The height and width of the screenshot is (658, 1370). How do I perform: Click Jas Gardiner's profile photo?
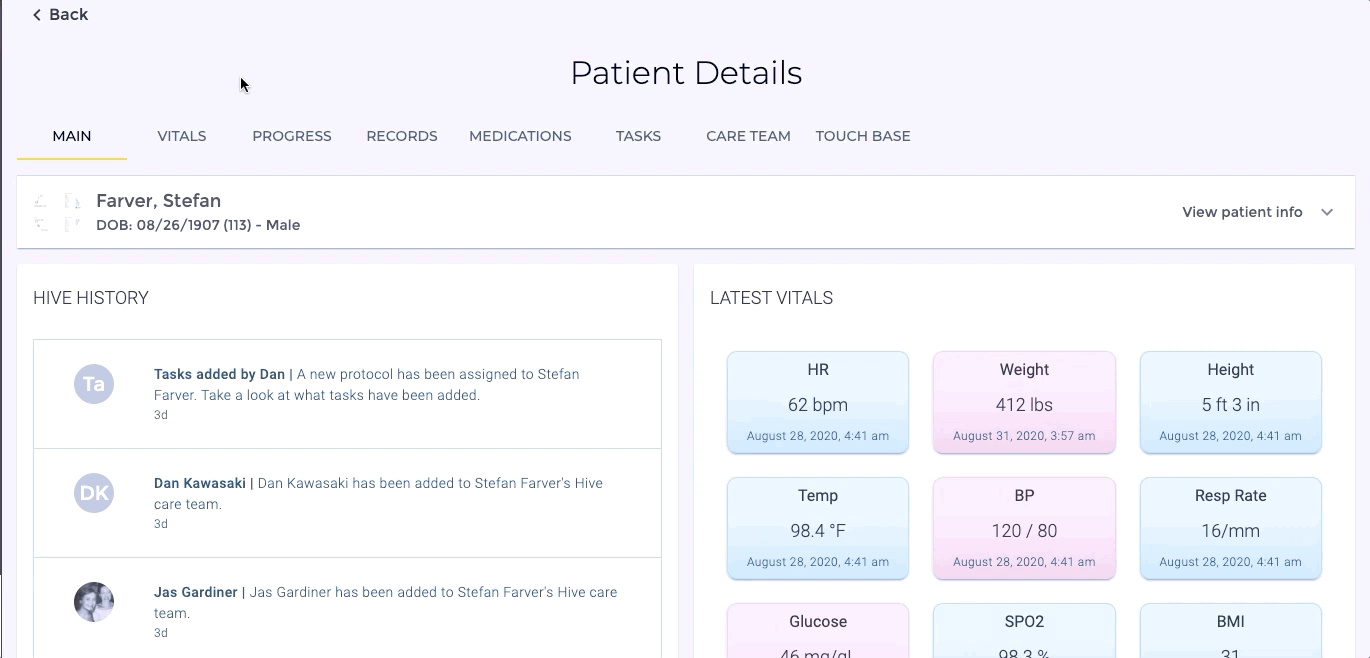[94, 602]
